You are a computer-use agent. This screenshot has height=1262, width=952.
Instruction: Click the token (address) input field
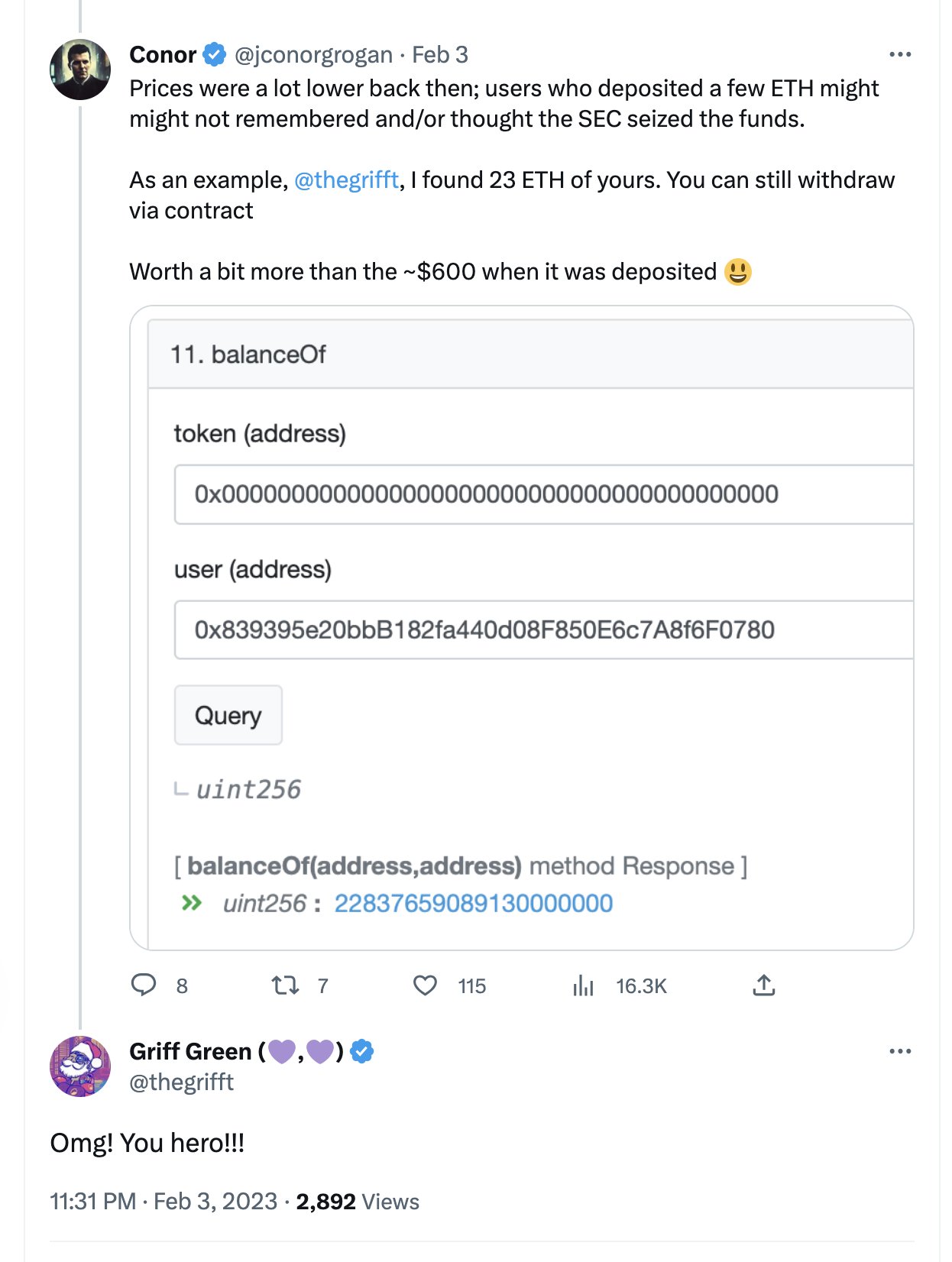(542, 494)
